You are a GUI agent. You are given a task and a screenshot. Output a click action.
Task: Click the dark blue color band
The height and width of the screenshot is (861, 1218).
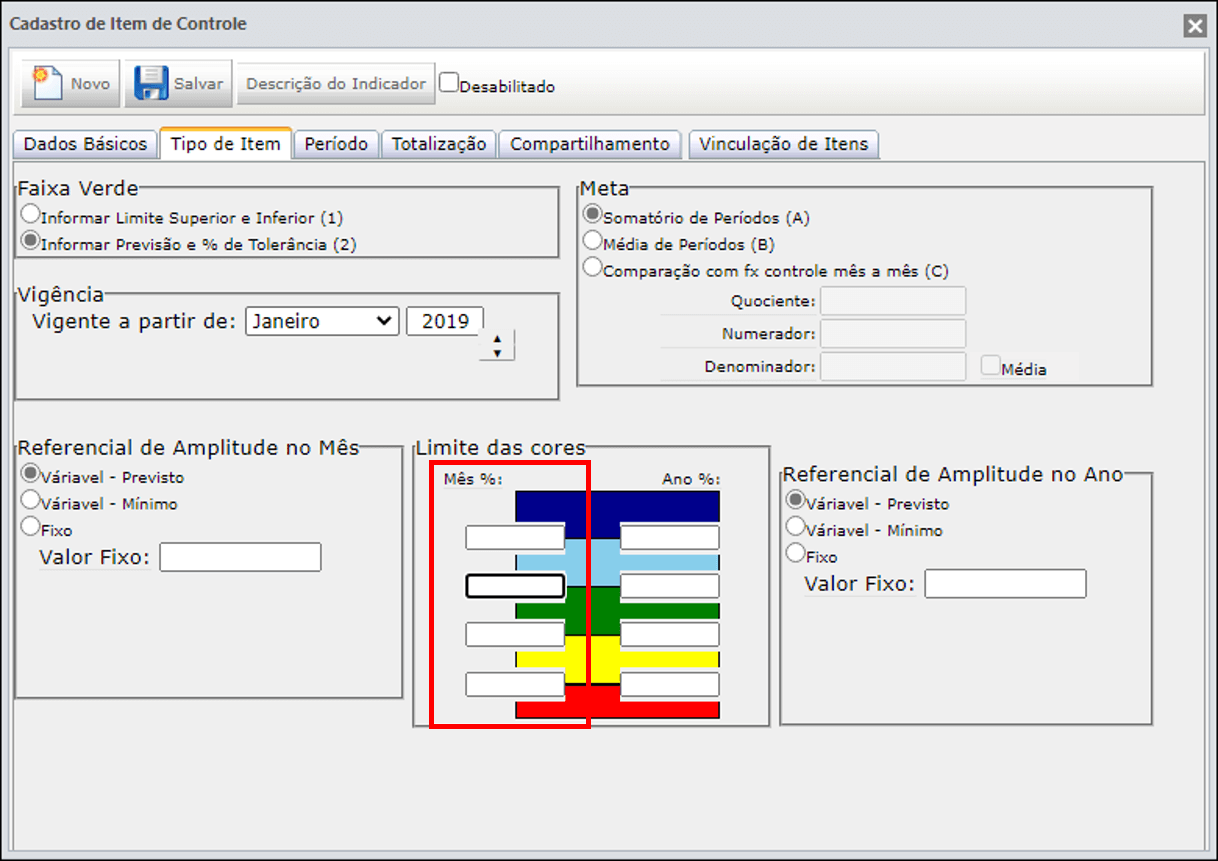pos(617,506)
